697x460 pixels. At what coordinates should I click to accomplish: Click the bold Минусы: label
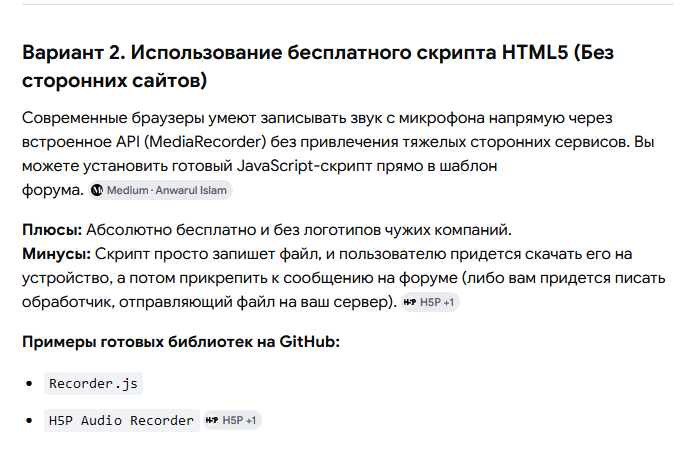(x=56, y=254)
